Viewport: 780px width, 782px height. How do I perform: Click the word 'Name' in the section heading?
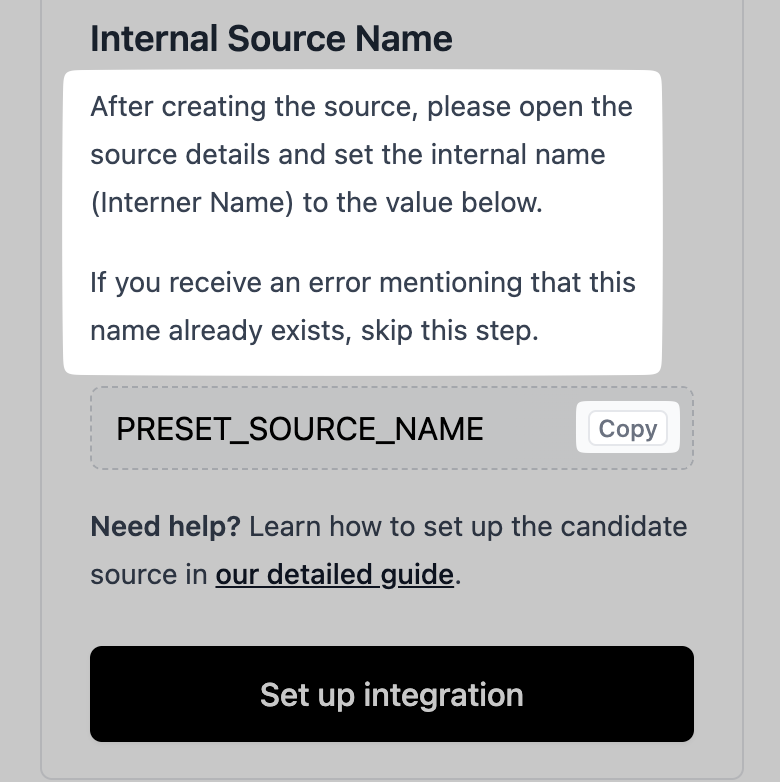tap(408, 39)
